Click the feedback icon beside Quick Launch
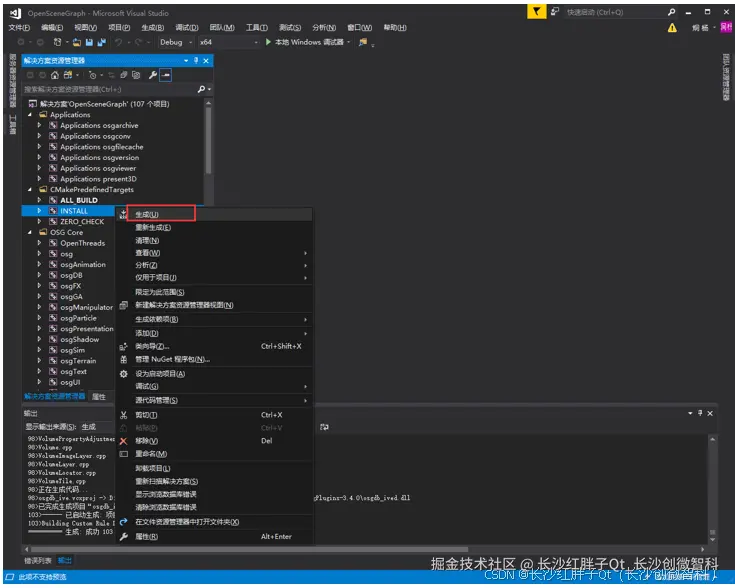 pyautogui.click(x=555, y=12)
